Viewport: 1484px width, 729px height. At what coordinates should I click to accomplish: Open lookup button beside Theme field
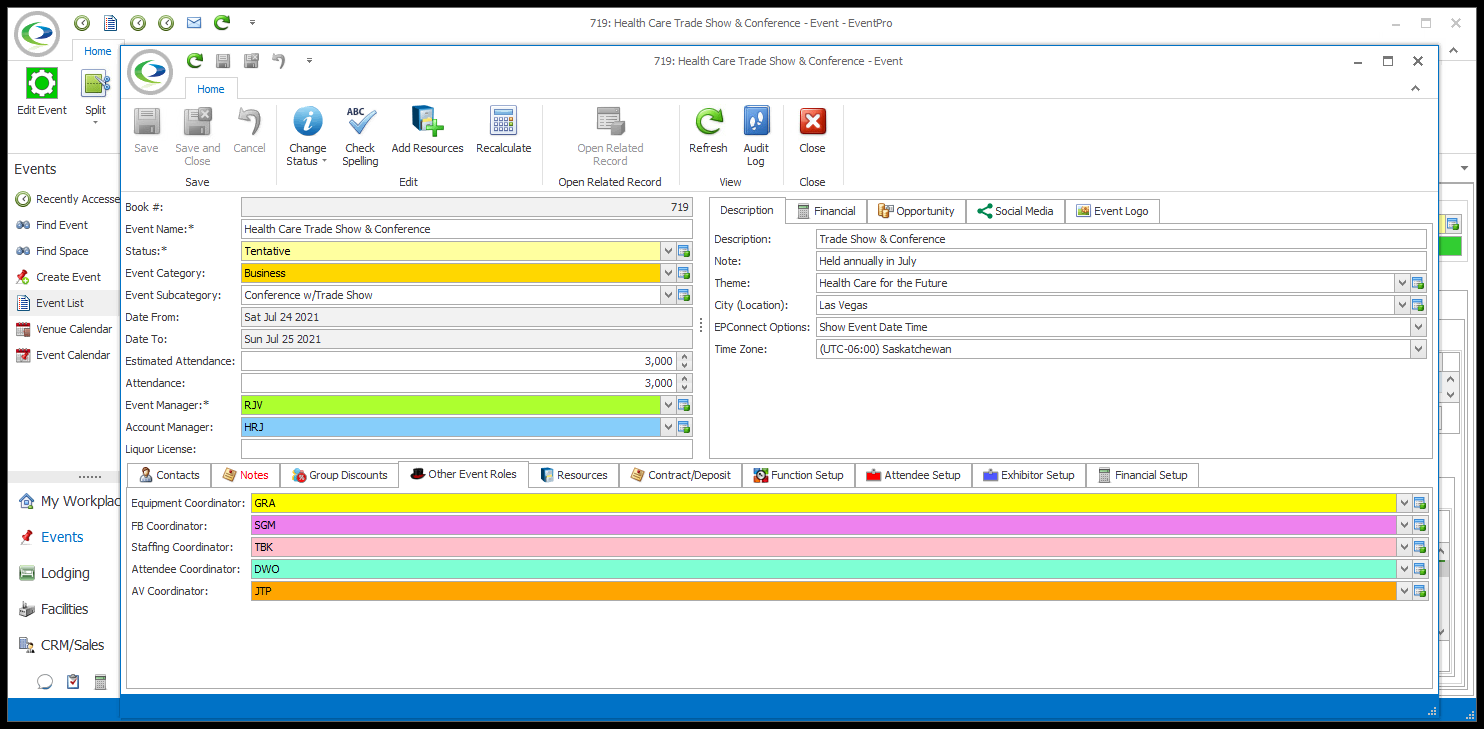click(x=1418, y=283)
